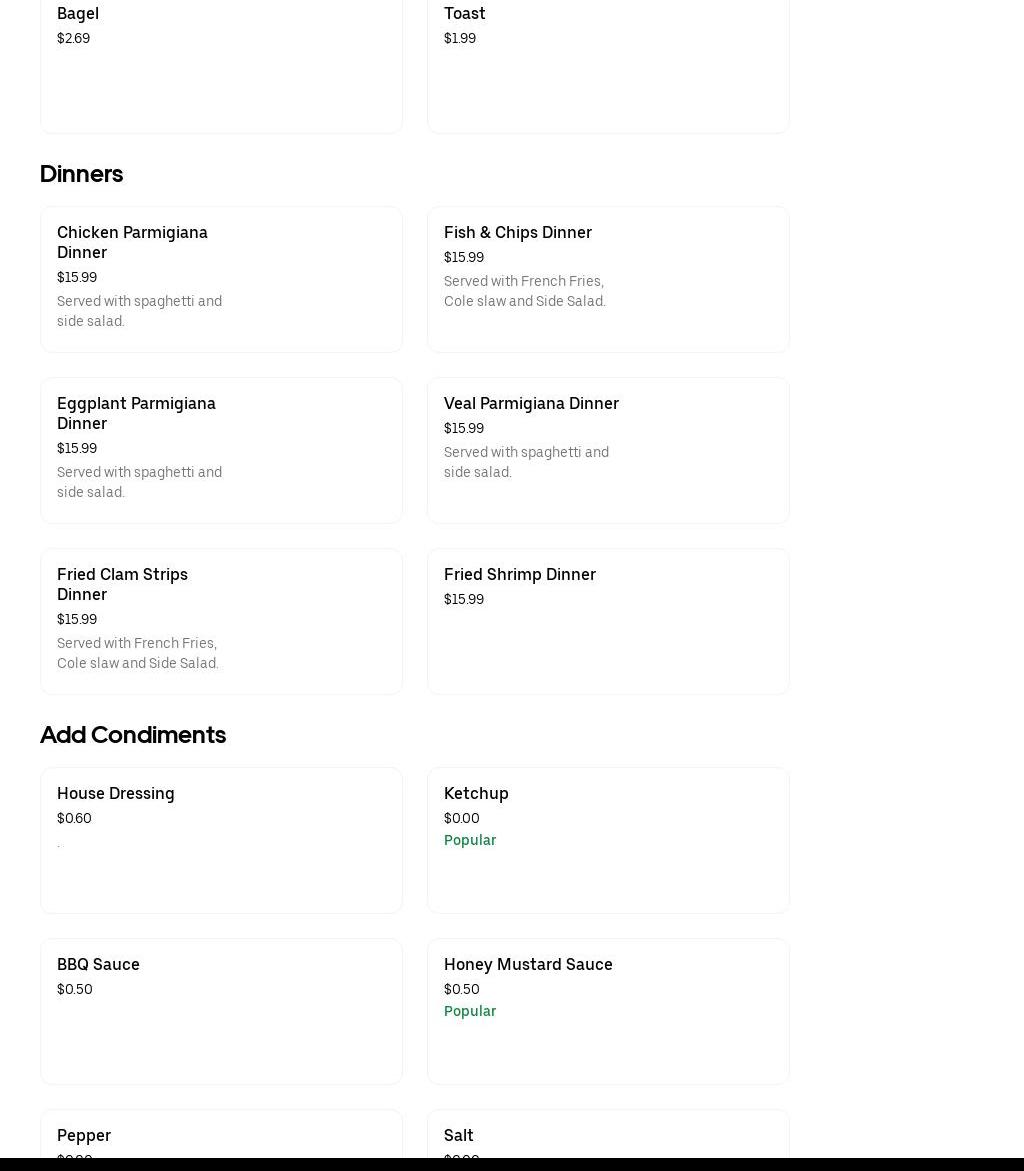This screenshot has height=1171, width=1024.
Task: Click Fish & Chips Dinner description text
Action: click(x=525, y=291)
